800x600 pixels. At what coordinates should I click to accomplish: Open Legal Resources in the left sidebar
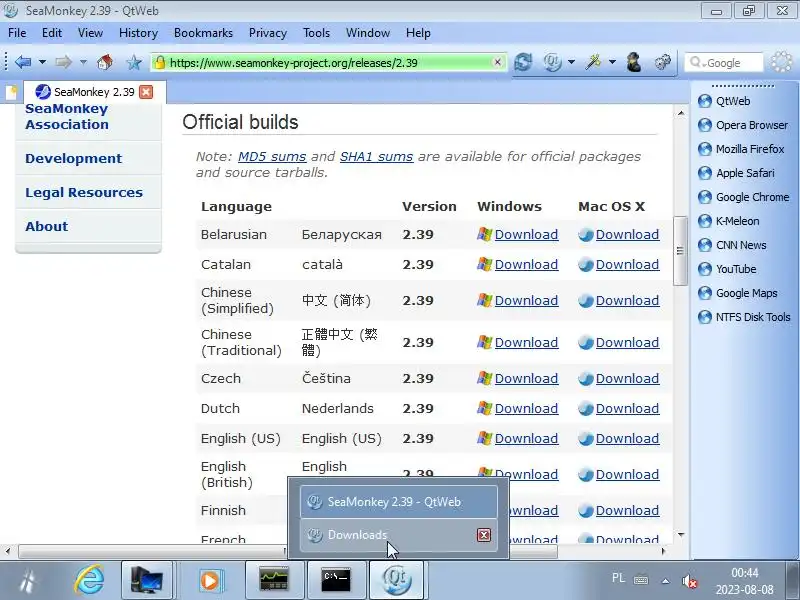click(84, 192)
